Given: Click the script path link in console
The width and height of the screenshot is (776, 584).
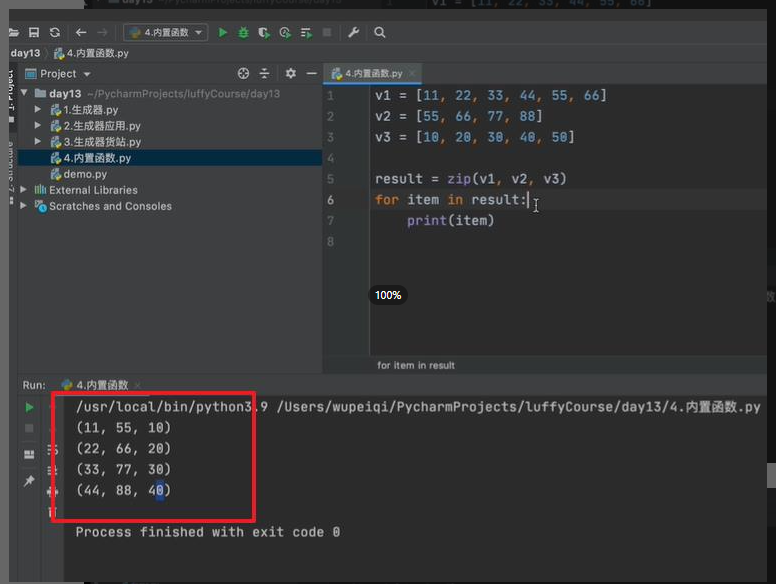Looking at the screenshot, I should click(x=518, y=407).
